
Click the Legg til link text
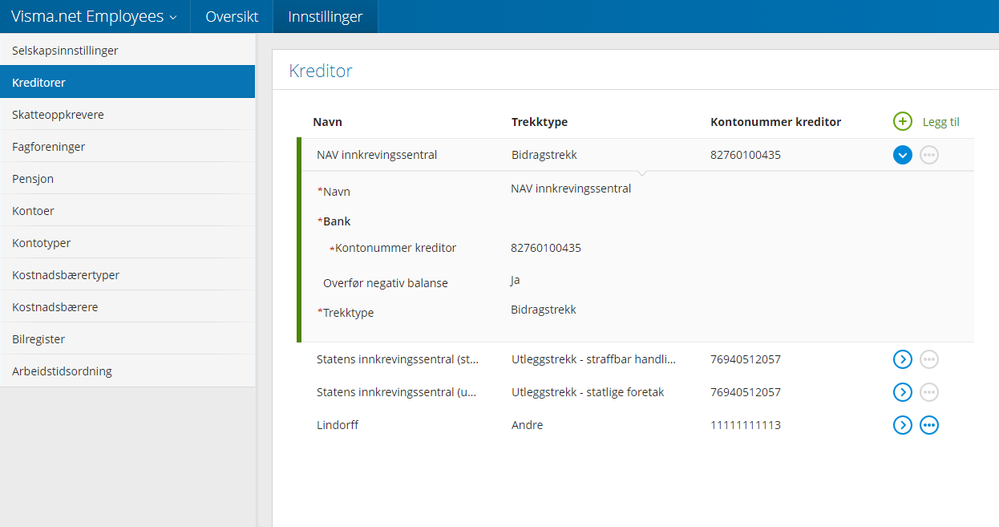pyautogui.click(x=940, y=122)
